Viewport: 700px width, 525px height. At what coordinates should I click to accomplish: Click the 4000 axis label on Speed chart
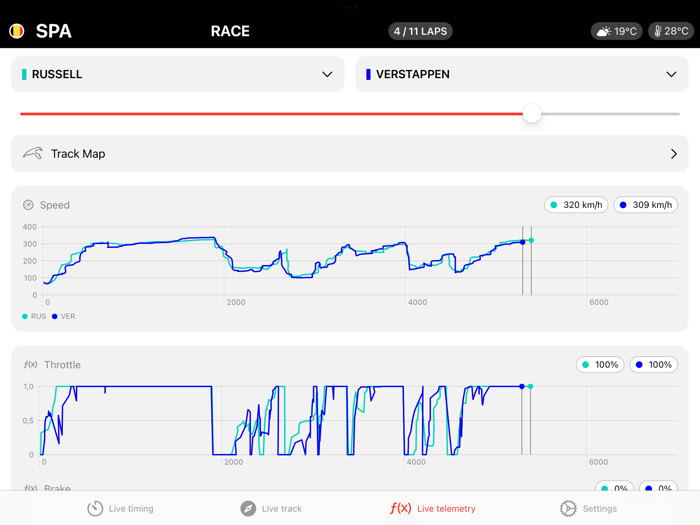coord(417,302)
